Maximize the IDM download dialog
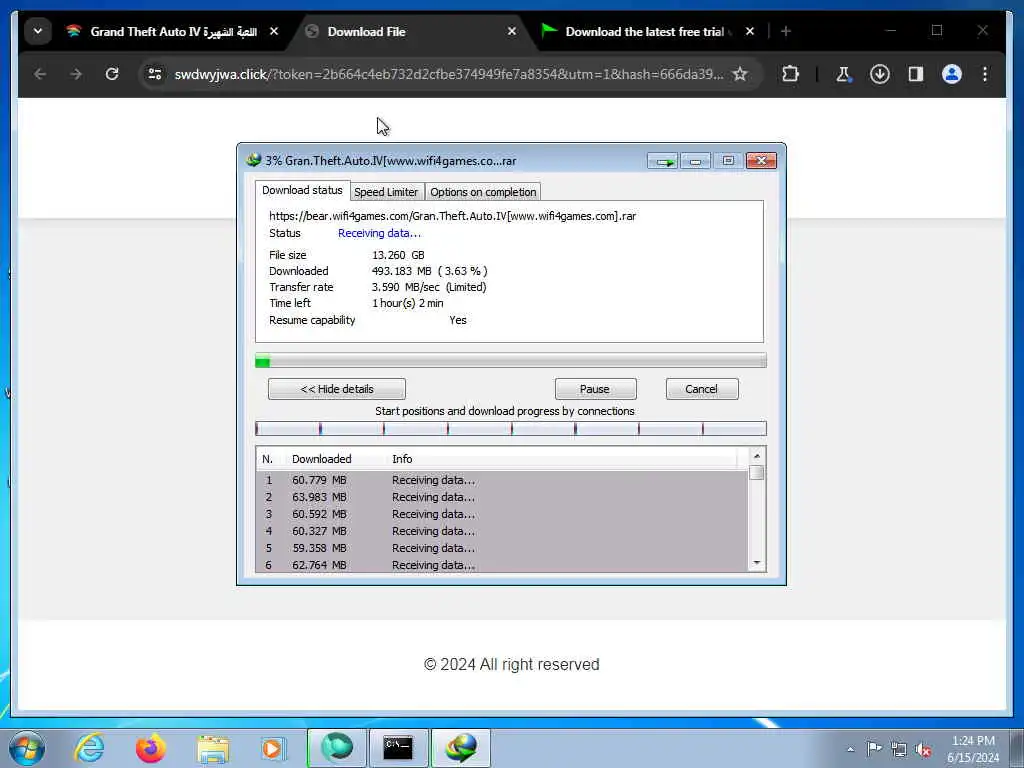The image size is (1024, 768). click(728, 161)
